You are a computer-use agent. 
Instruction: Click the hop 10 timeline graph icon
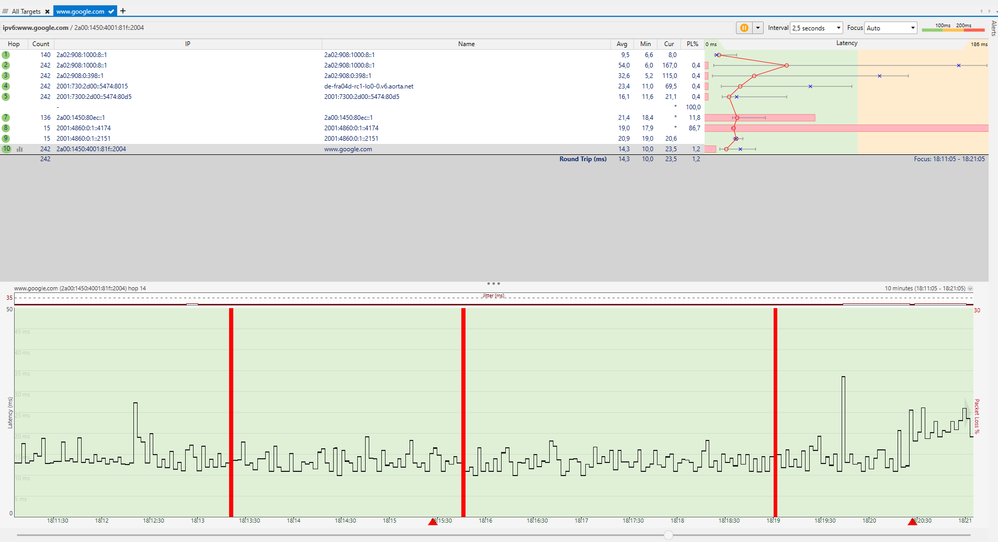coord(20,149)
